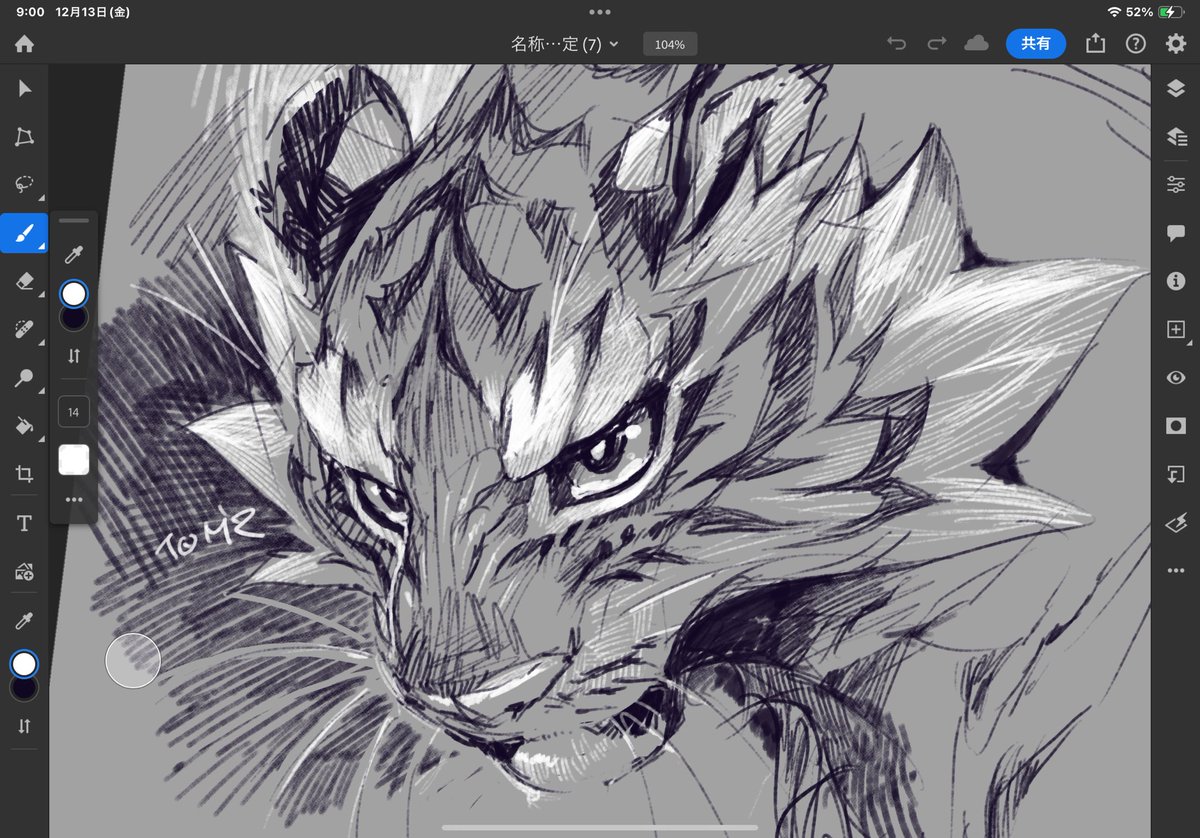The image size is (1200, 838).
Task: Select the Type tool
Action: pyautogui.click(x=25, y=524)
